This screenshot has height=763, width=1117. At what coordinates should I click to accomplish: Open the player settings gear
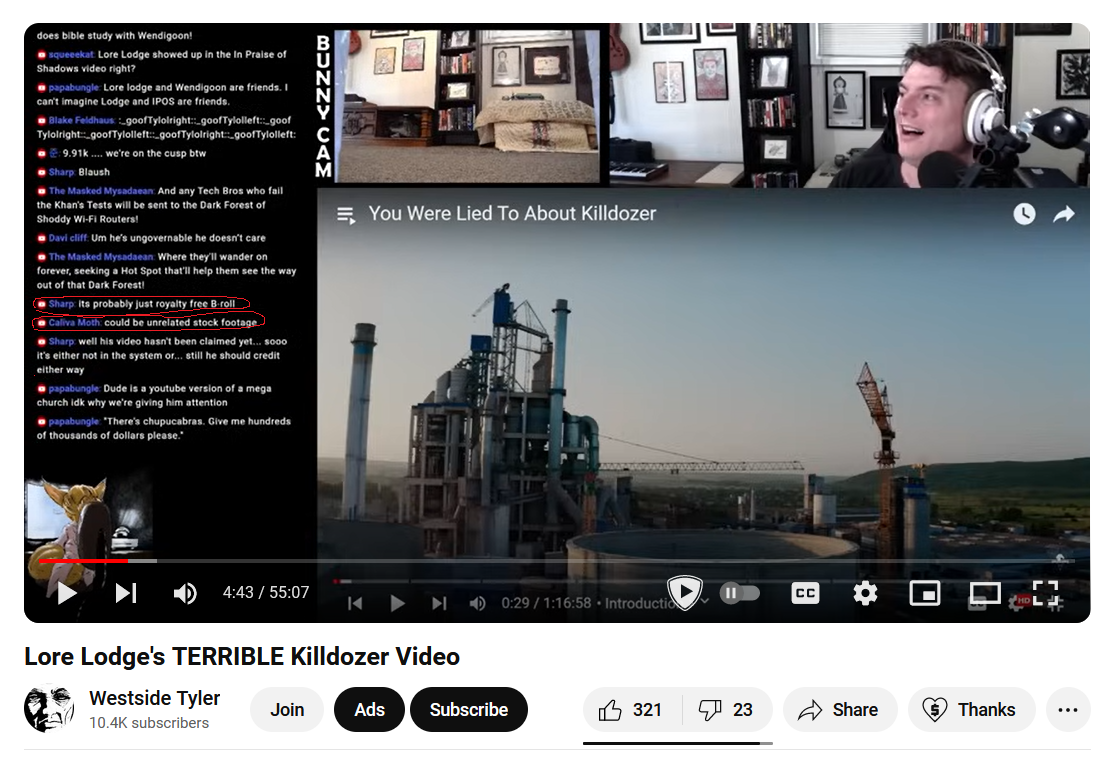click(x=865, y=593)
